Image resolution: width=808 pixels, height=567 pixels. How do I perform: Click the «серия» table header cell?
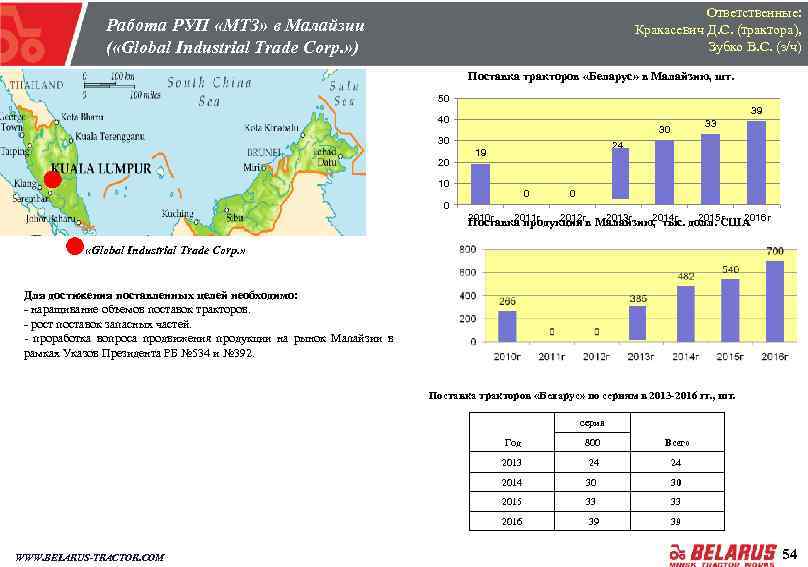592,423
